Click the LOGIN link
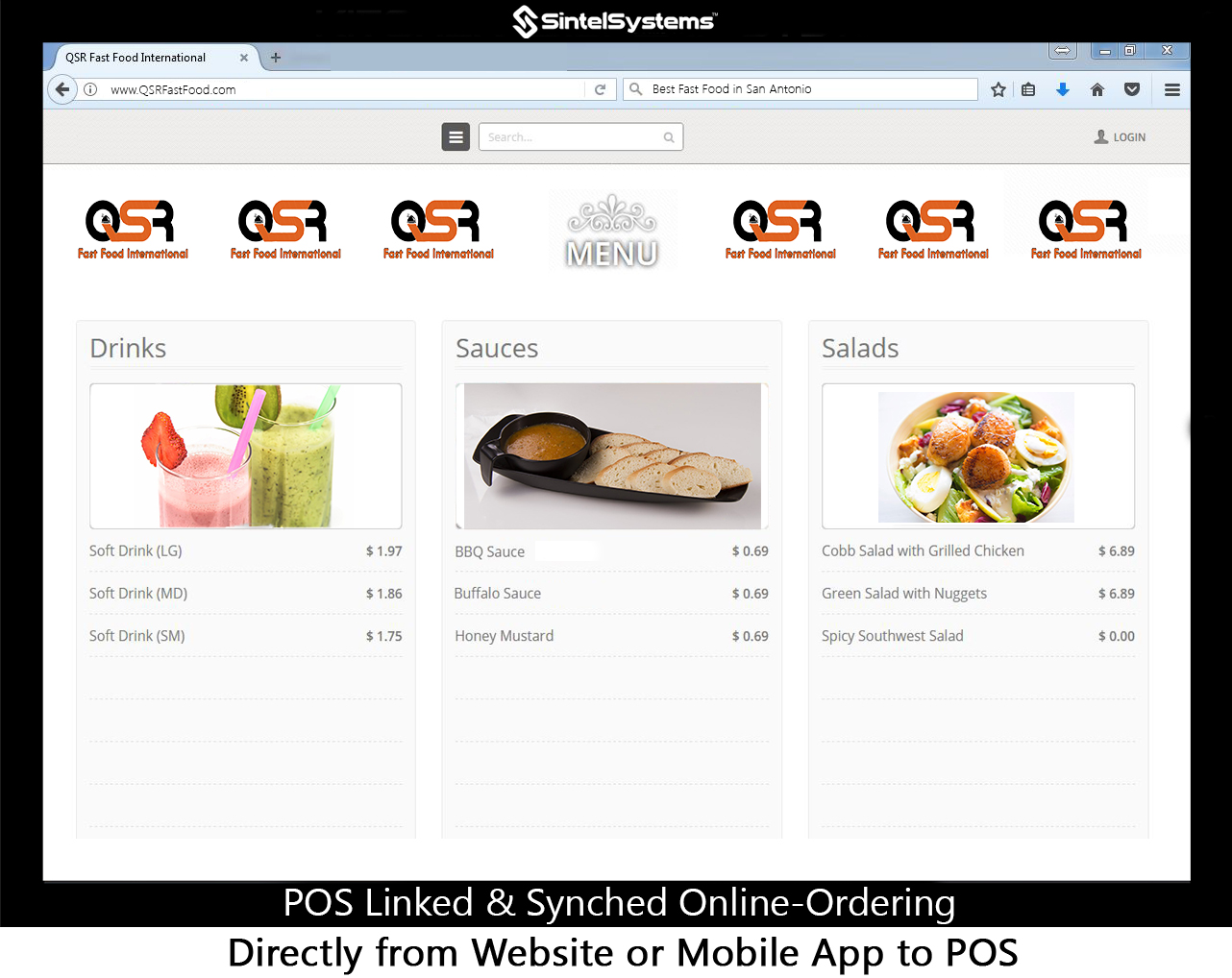This screenshot has height=978, width=1232. point(1121,137)
